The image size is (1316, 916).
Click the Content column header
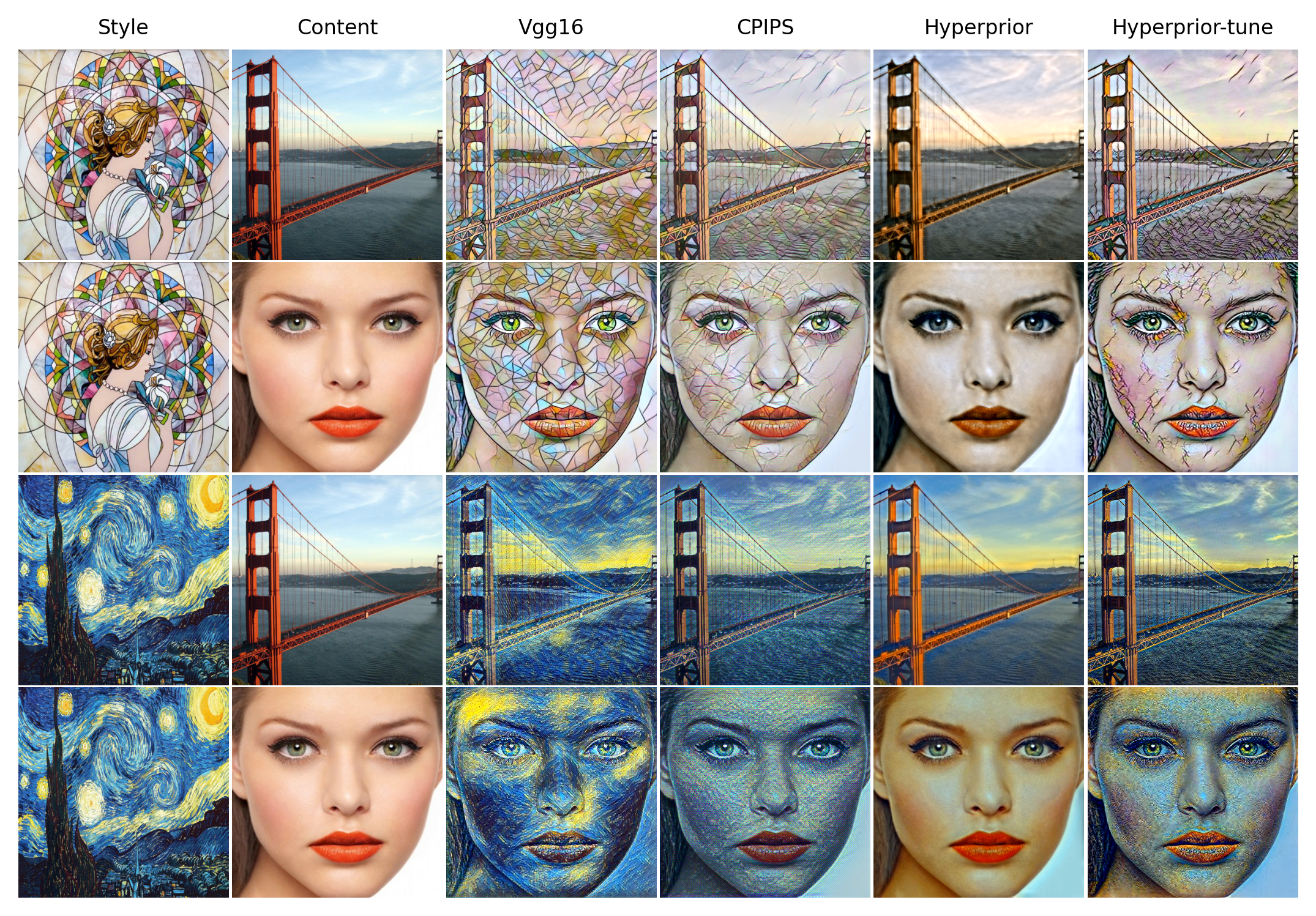[337, 28]
